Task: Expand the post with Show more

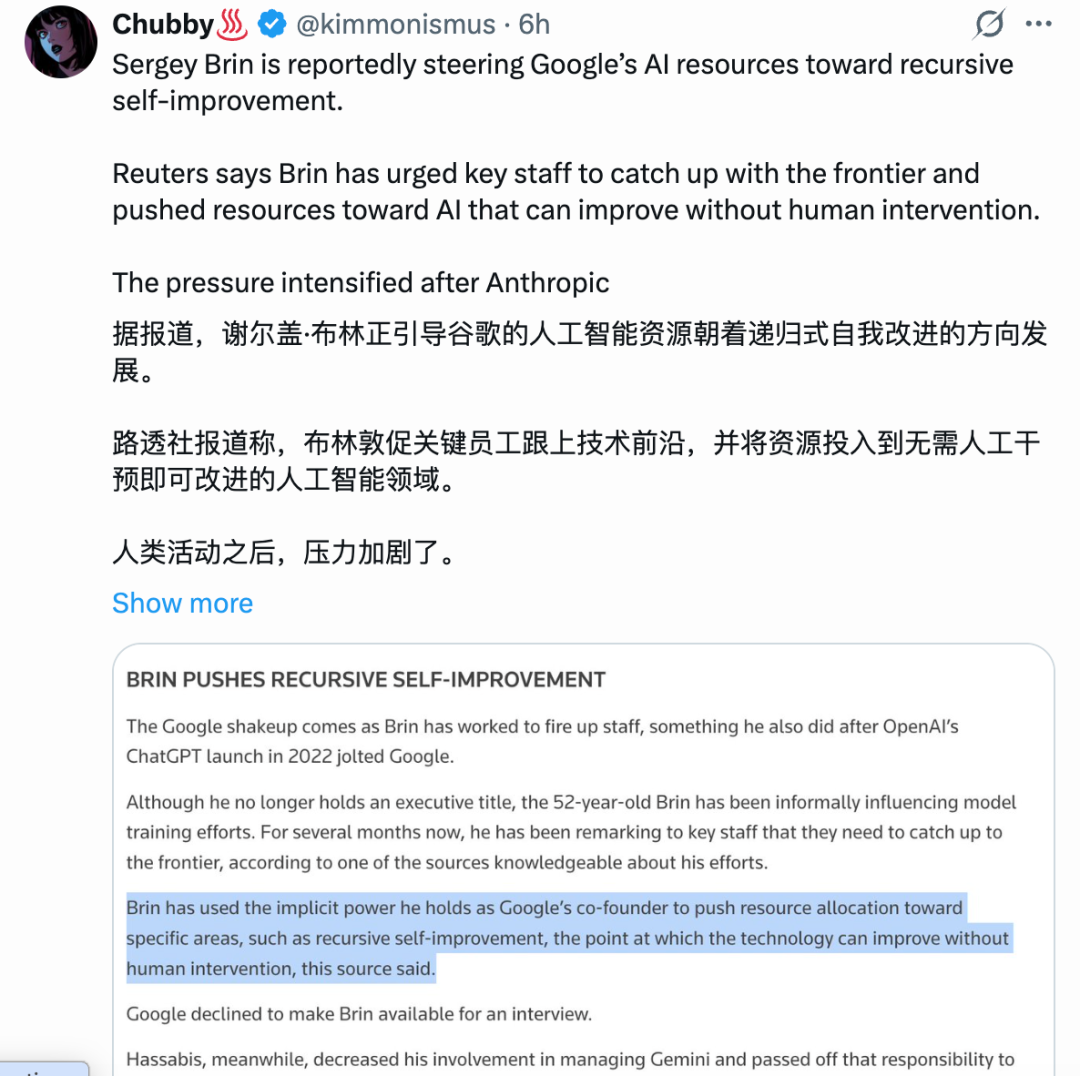Action: 183,603
